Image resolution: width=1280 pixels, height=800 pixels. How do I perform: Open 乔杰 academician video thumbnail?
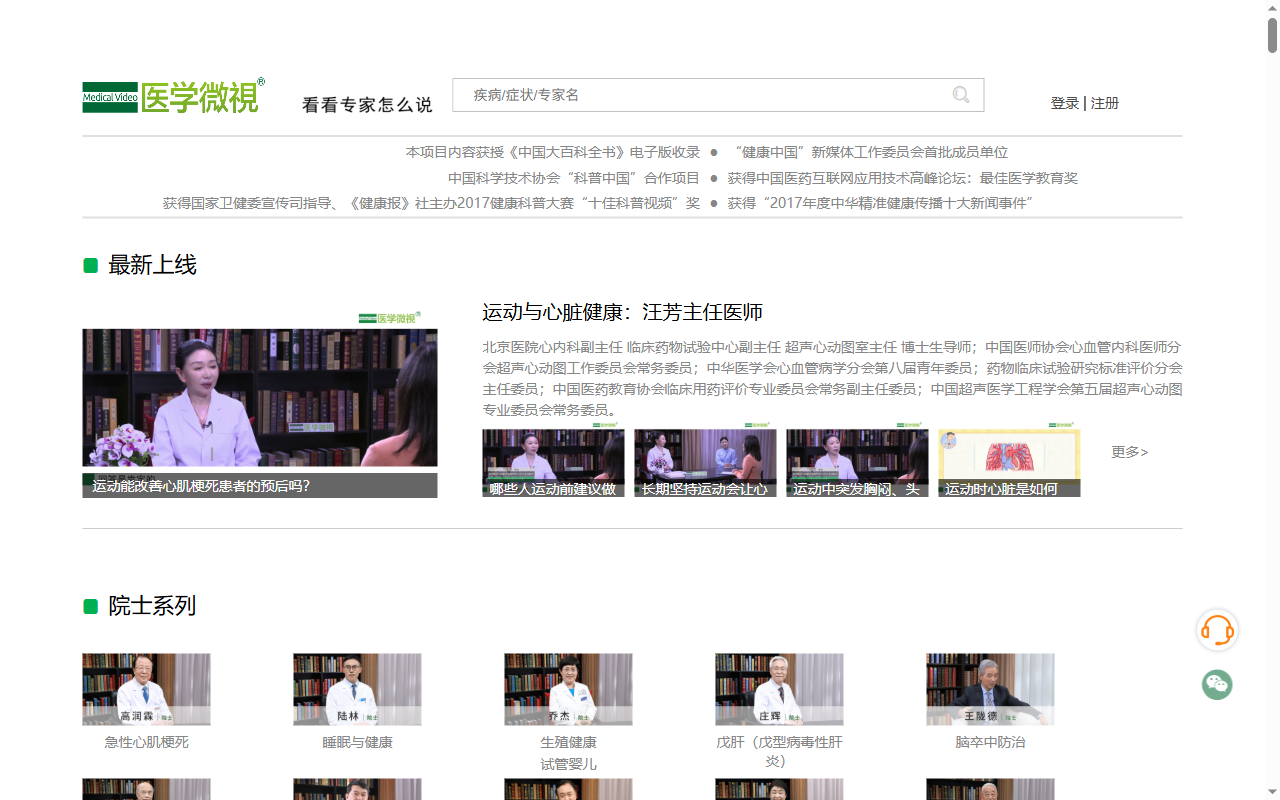click(568, 689)
